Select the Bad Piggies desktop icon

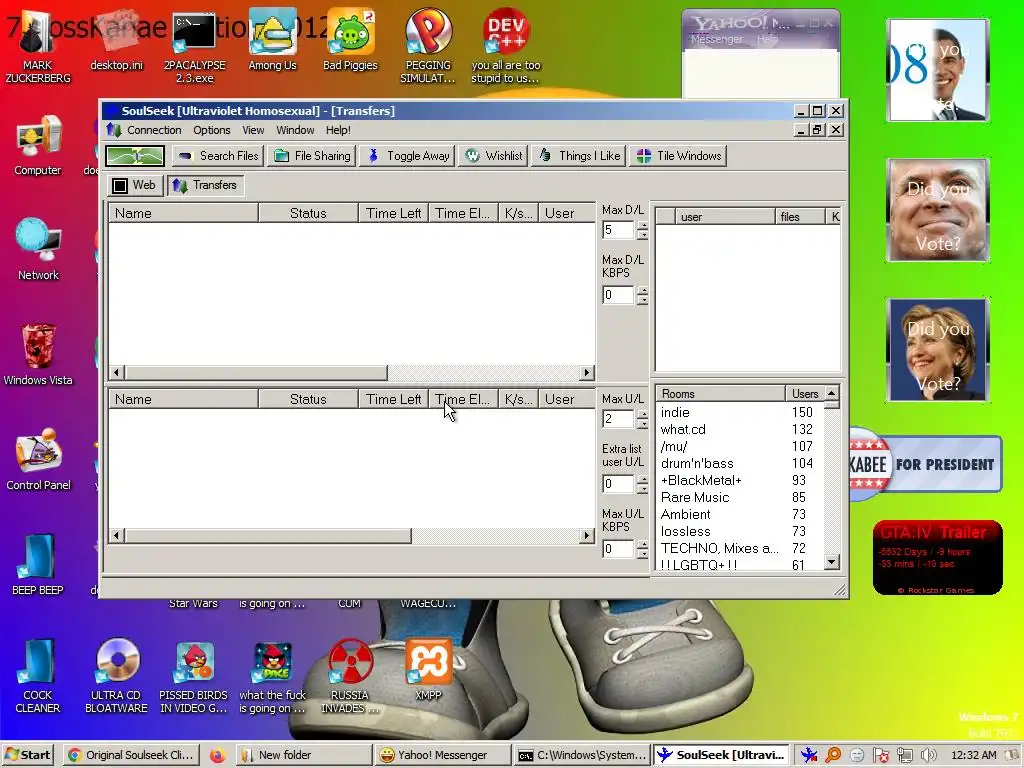(x=351, y=40)
